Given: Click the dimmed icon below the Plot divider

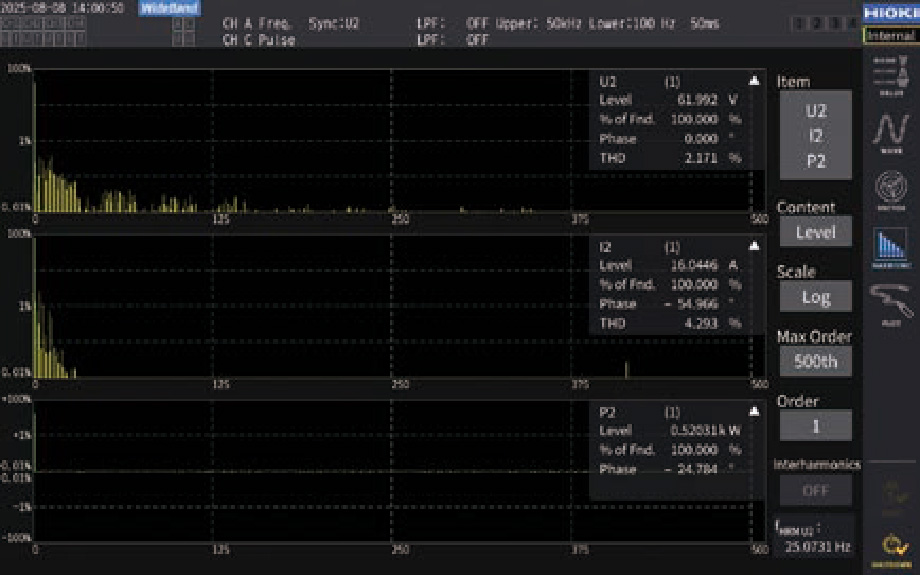Looking at the screenshot, I should point(887,495).
